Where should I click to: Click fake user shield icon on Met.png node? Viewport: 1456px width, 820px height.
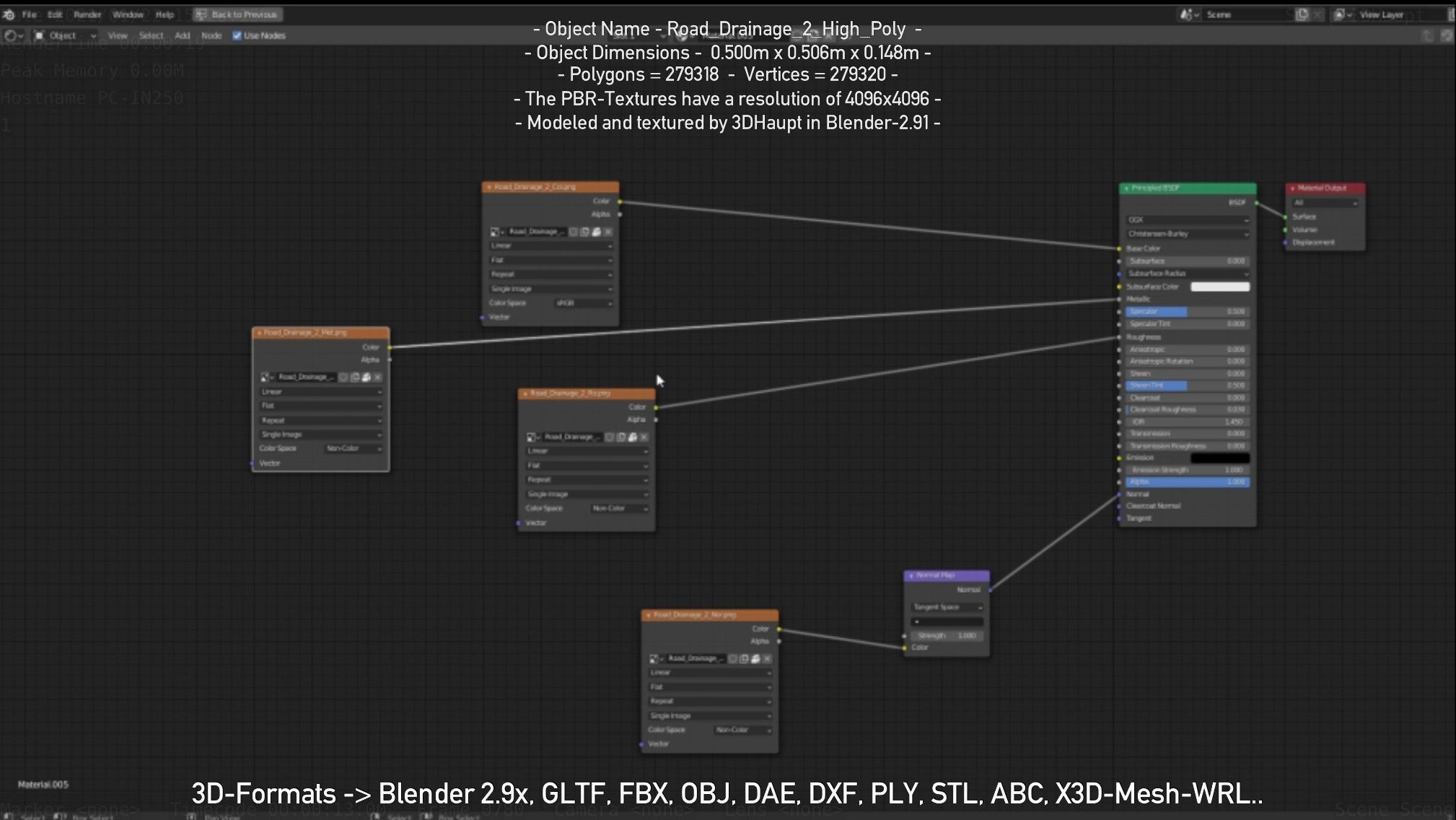343,377
